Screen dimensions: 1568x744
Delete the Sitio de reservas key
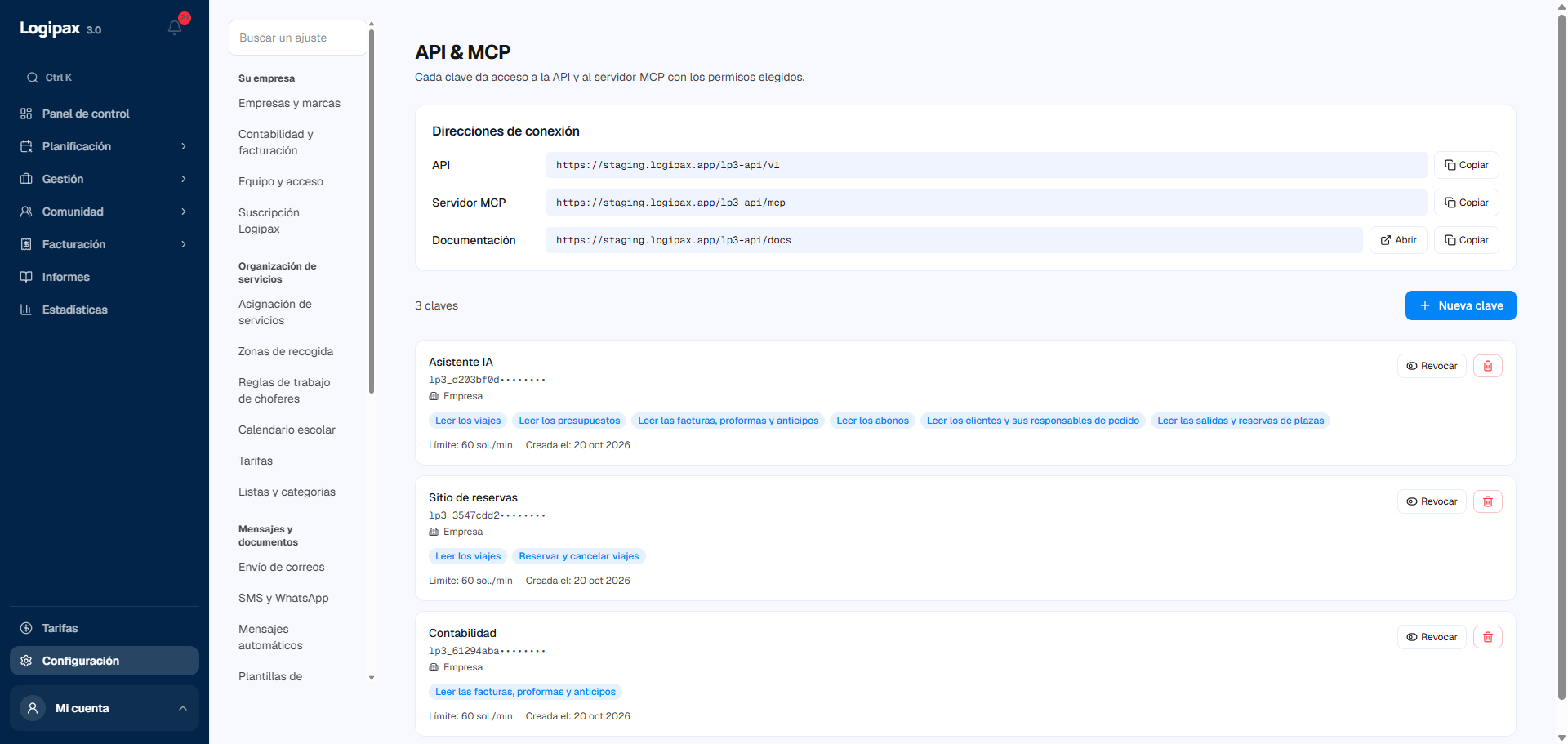[1488, 501]
